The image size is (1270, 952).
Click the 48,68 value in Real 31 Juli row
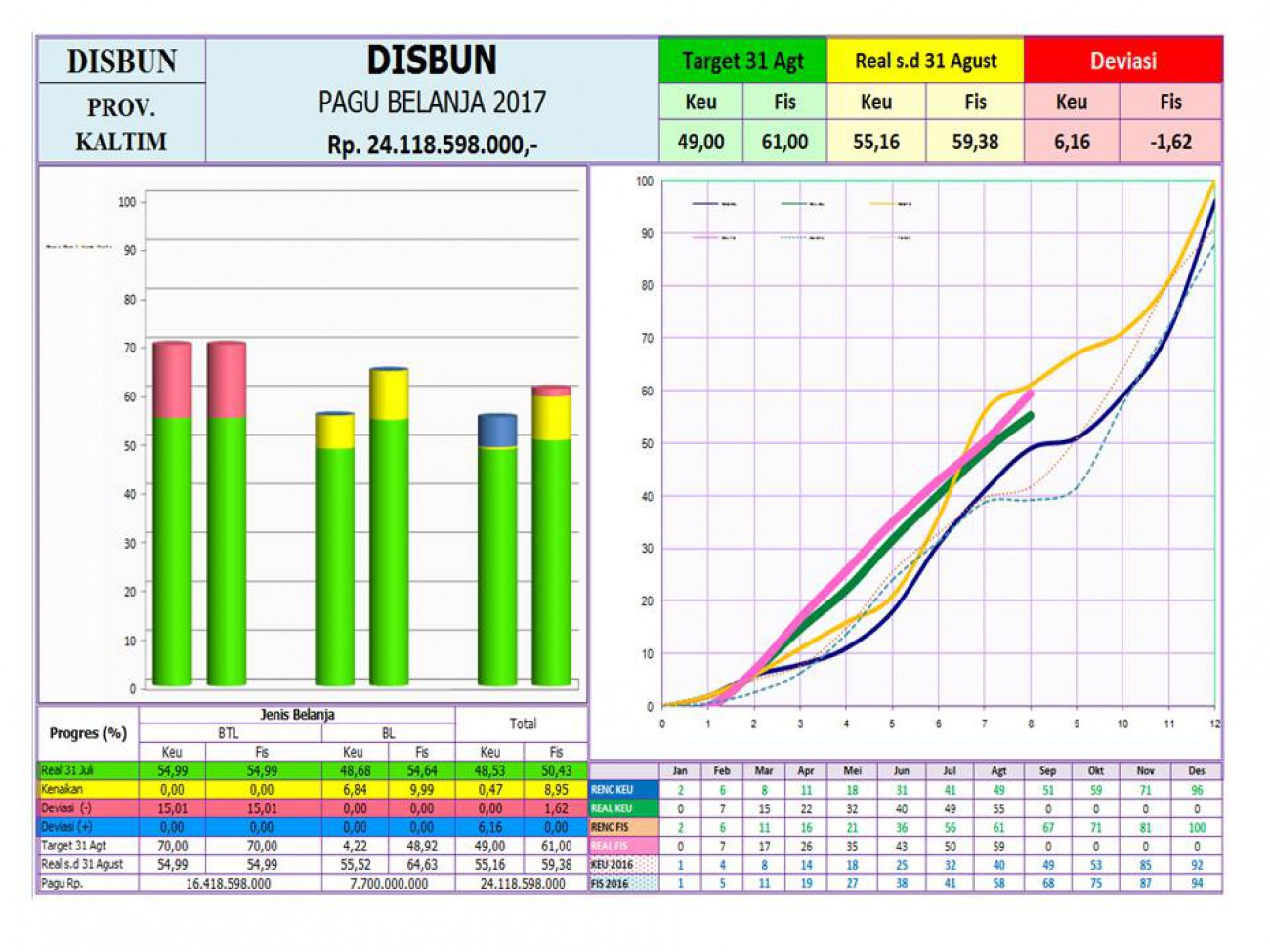click(x=355, y=770)
